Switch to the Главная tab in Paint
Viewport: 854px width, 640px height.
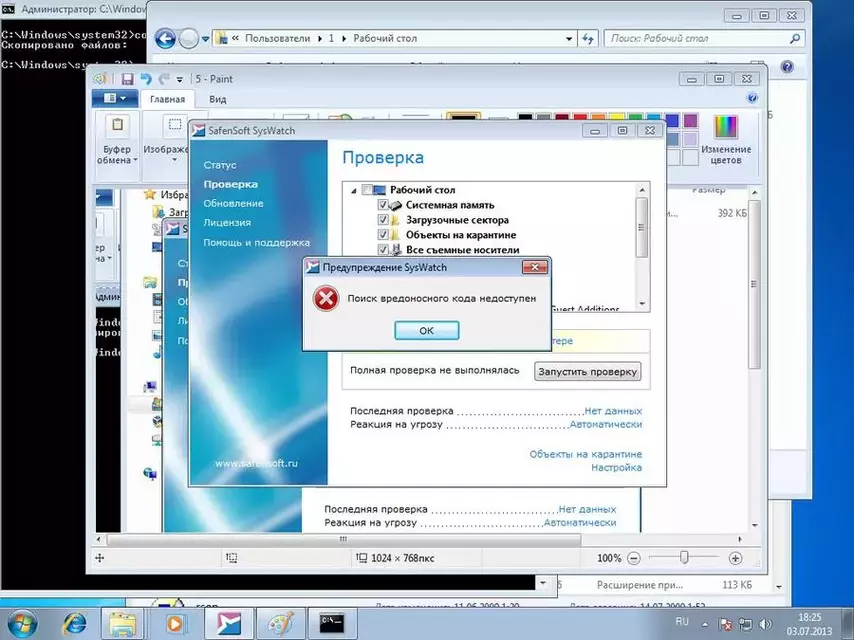(167, 99)
